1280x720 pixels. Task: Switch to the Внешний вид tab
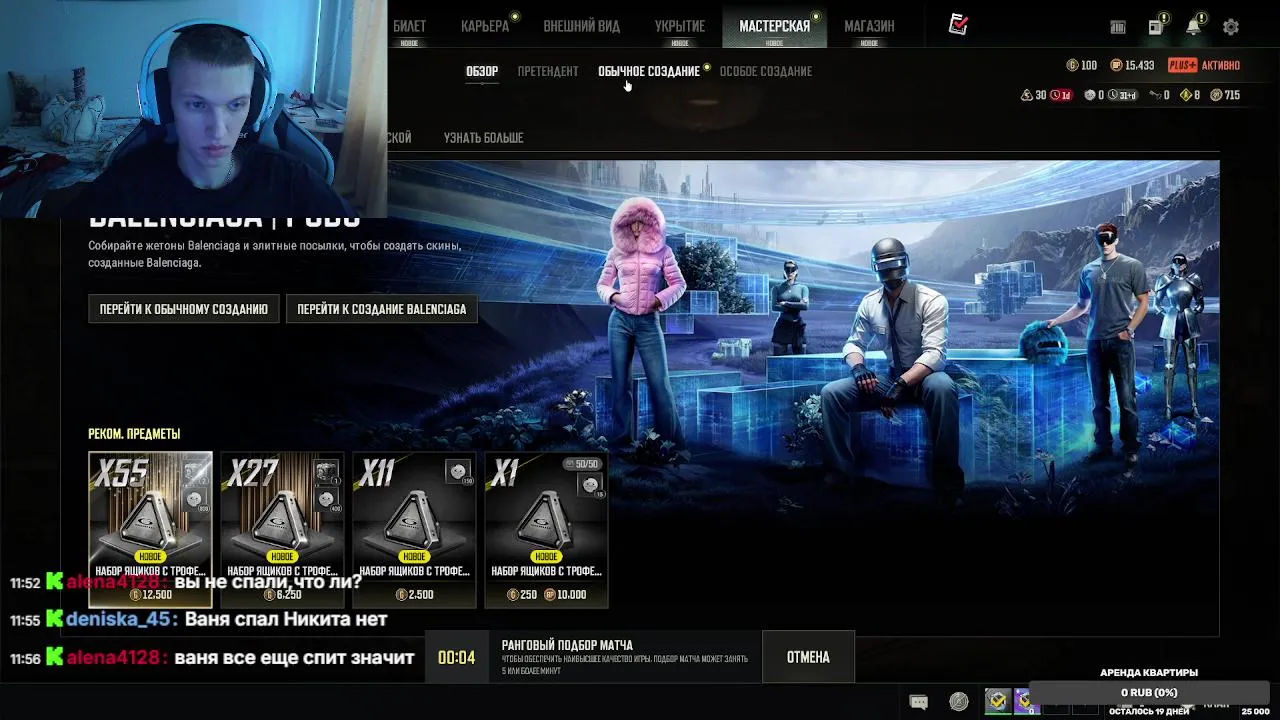click(x=581, y=26)
